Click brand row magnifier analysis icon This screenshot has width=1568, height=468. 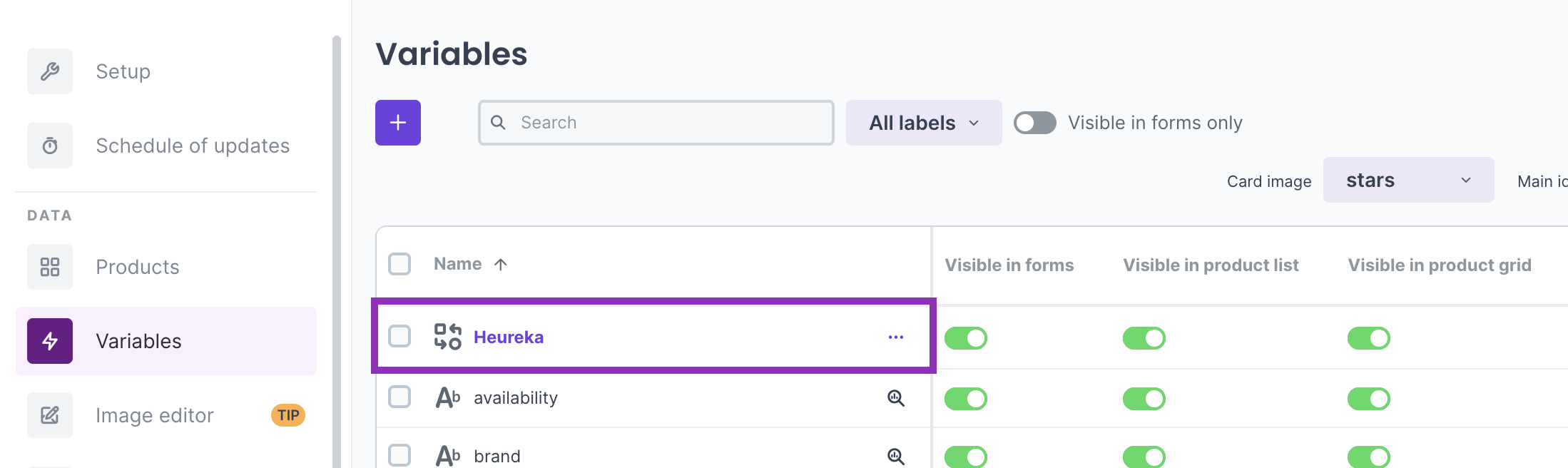[896, 456]
